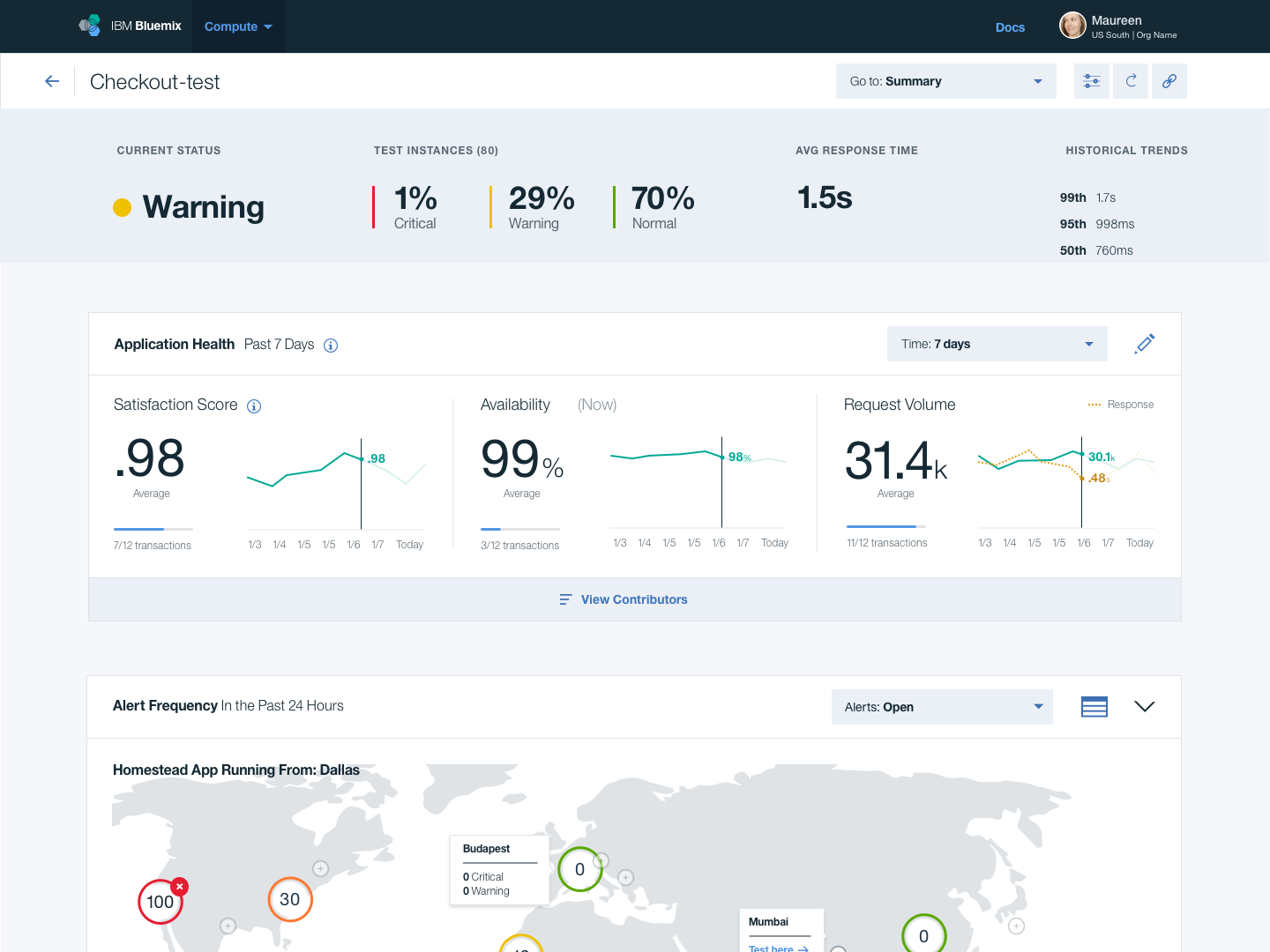Click the info icon beside Past 7 Days
Image resolution: width=1270 pixels, height=952 pixels.
pos(331,345)
